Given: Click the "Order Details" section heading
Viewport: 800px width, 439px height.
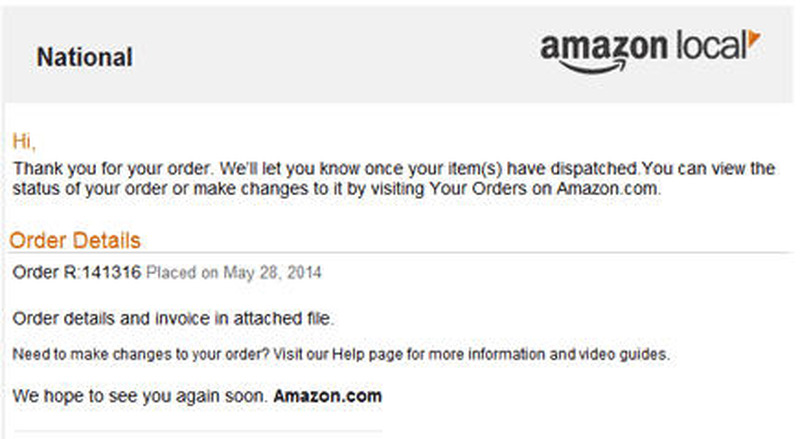Looking at the screenshot, I should [75, 241].
